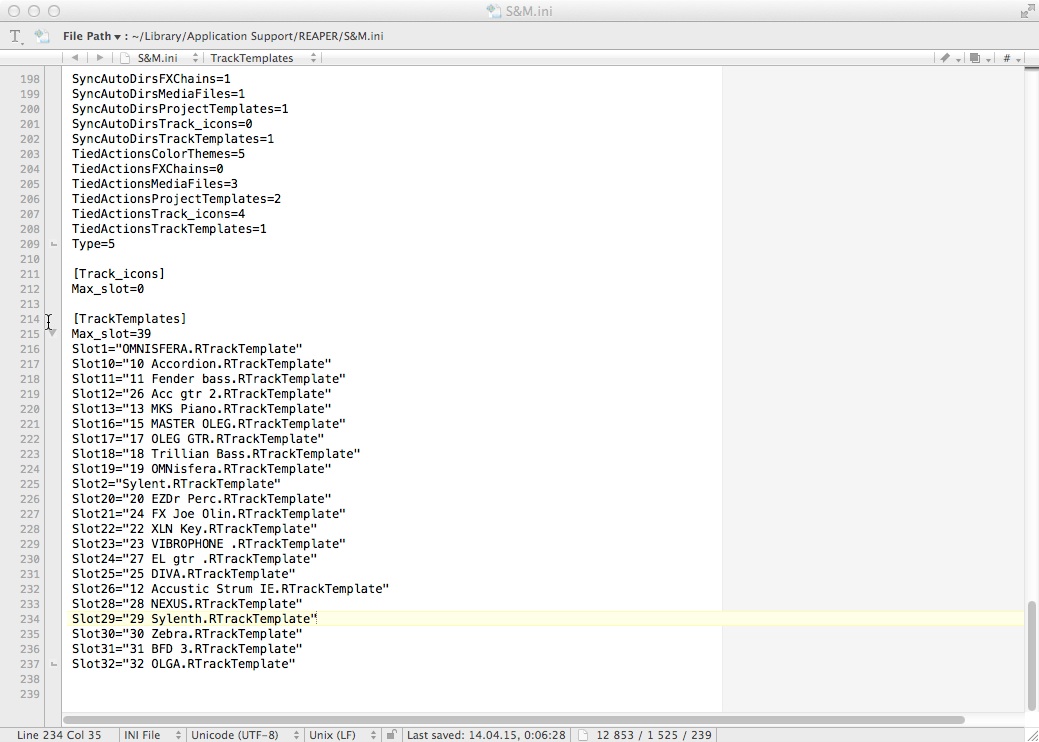Collapse the fold at line 209

(x=54, y=244)
